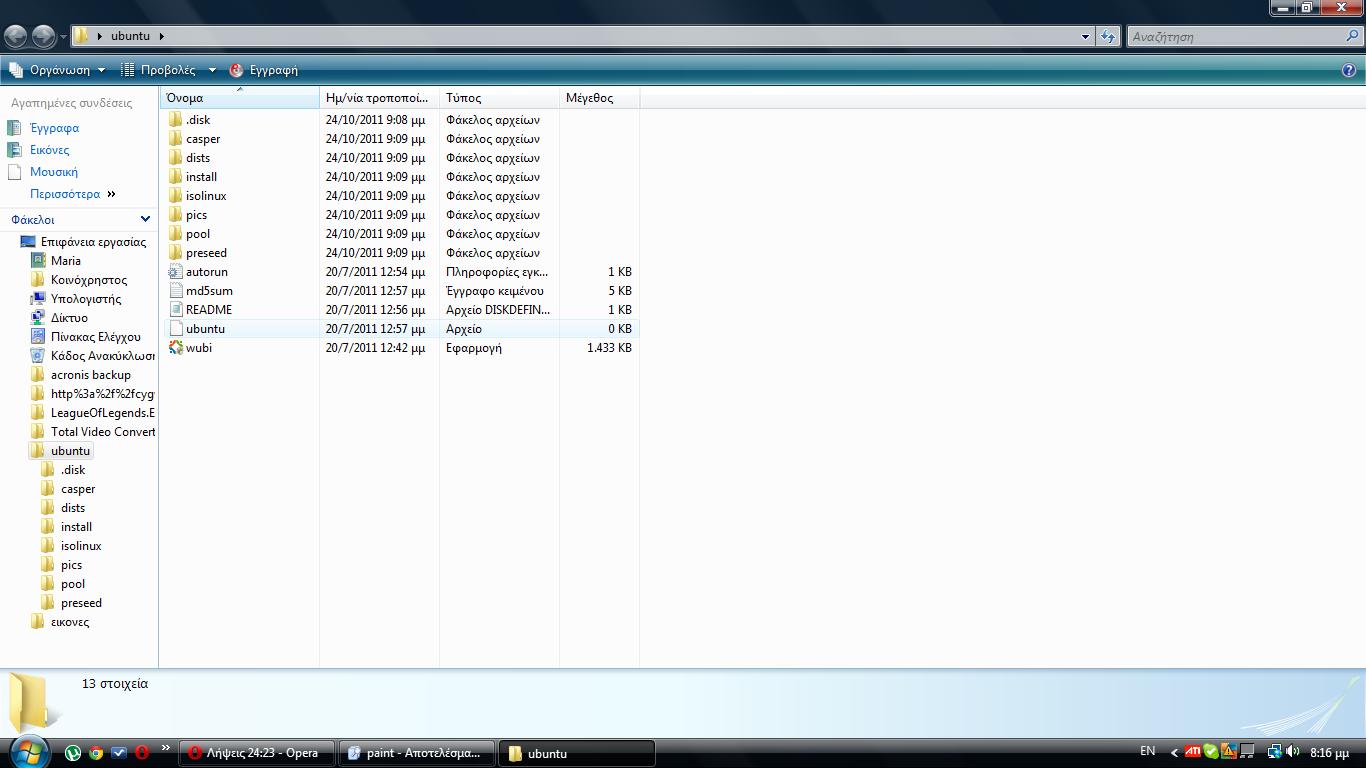Launch Chrome from quick launch
1366x768 pixels.
(96, 753)
